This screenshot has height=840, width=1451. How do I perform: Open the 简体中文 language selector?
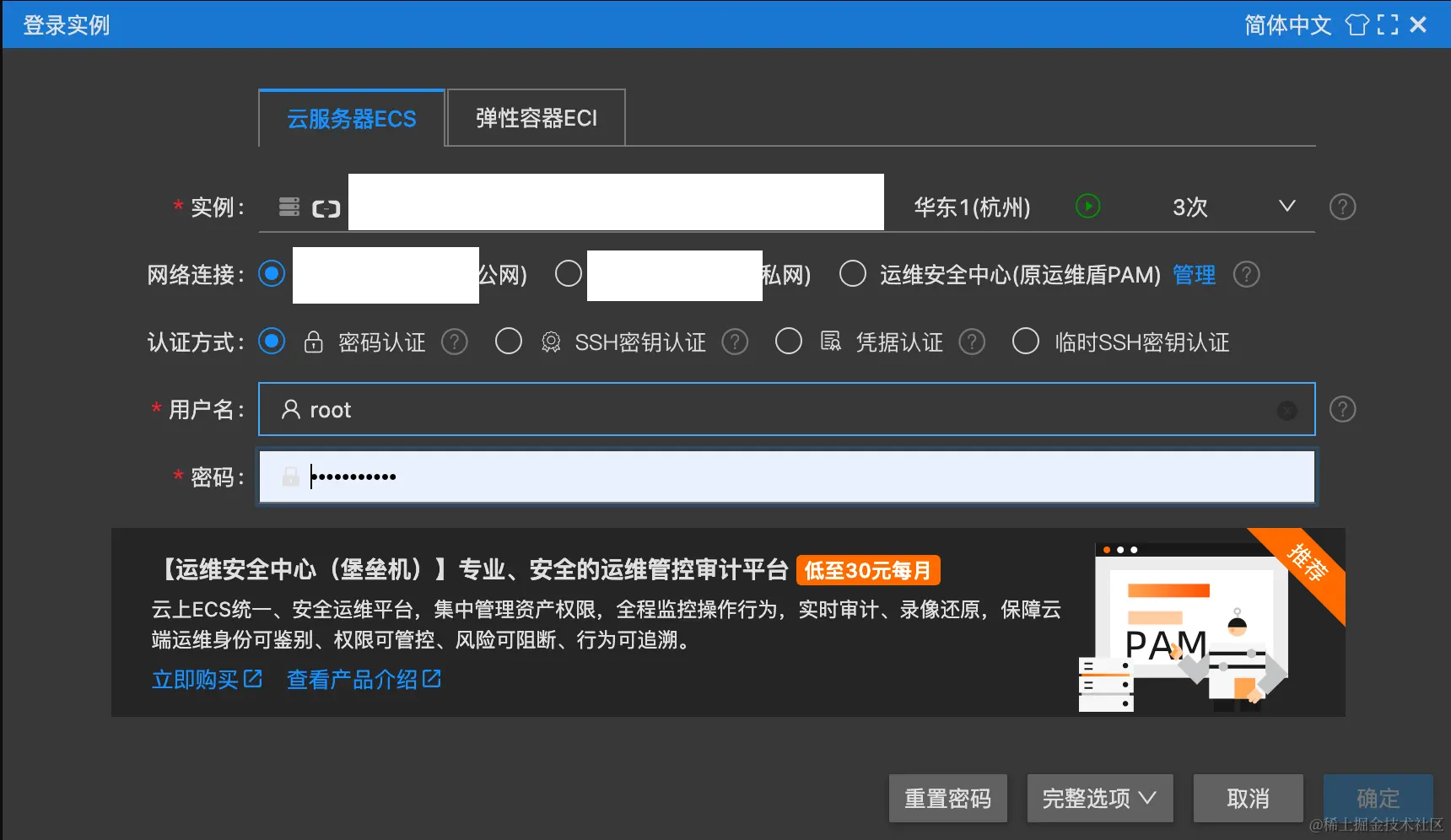[1286, 24]
